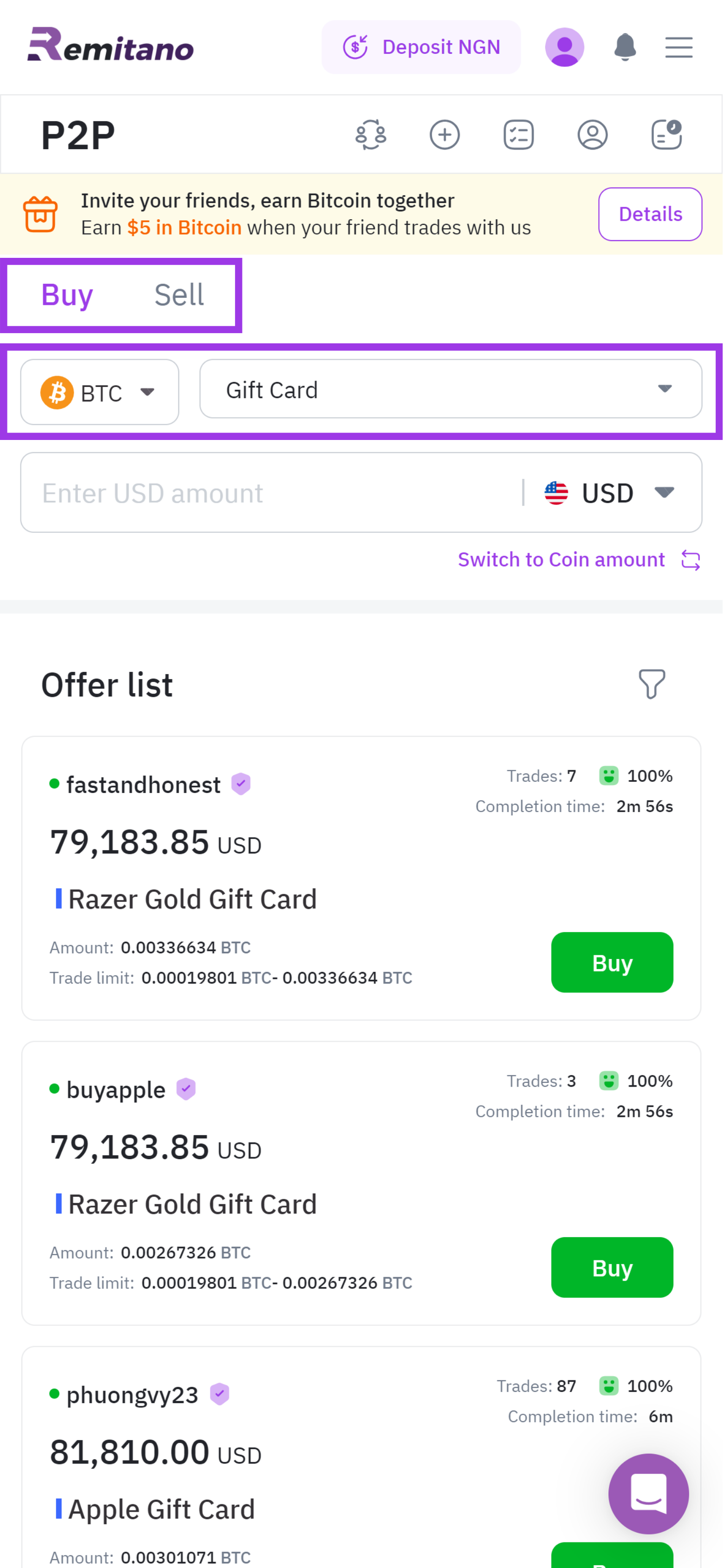
Task: Open the BTC coin dropdown
Action: (99, 391)
